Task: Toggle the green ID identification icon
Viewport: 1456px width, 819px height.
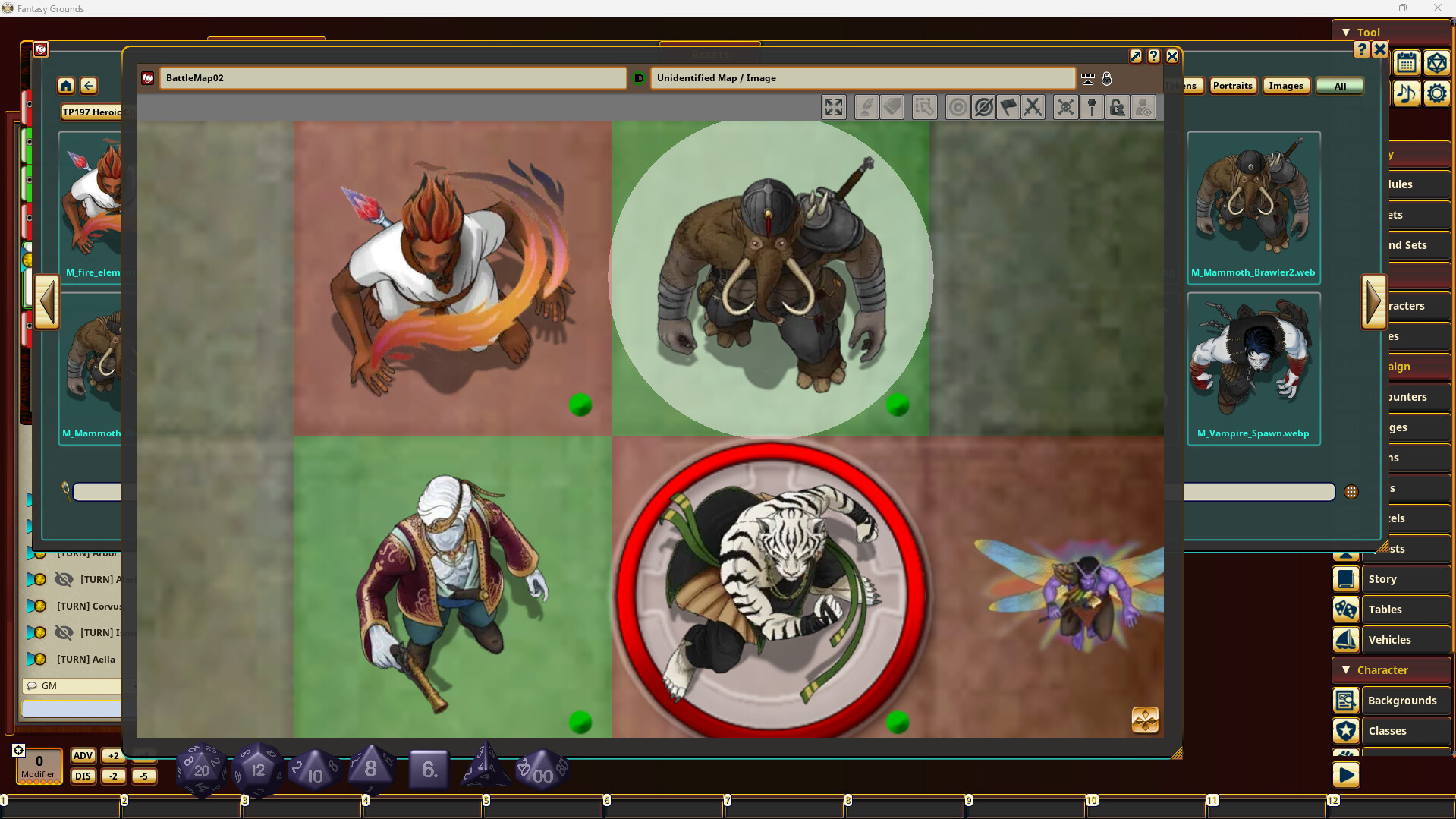Action: click(639, 78)
